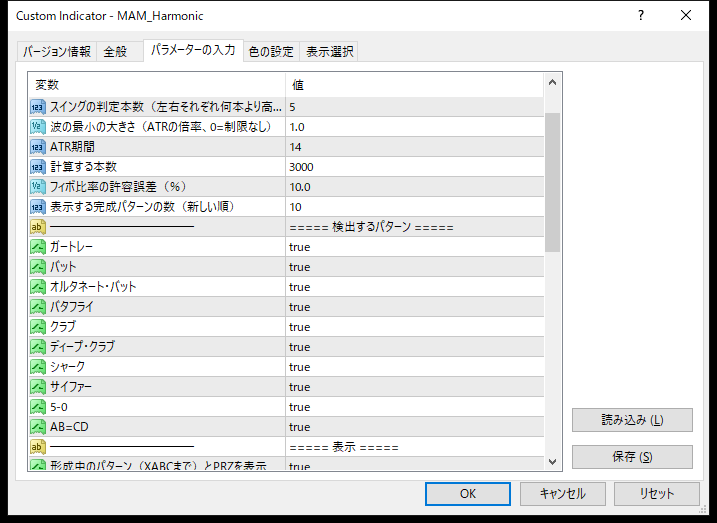The height and width of the screenshot is (523, 717).
Task: Toggle the ディープ・クラブ true value
Action: coord(415,347)
